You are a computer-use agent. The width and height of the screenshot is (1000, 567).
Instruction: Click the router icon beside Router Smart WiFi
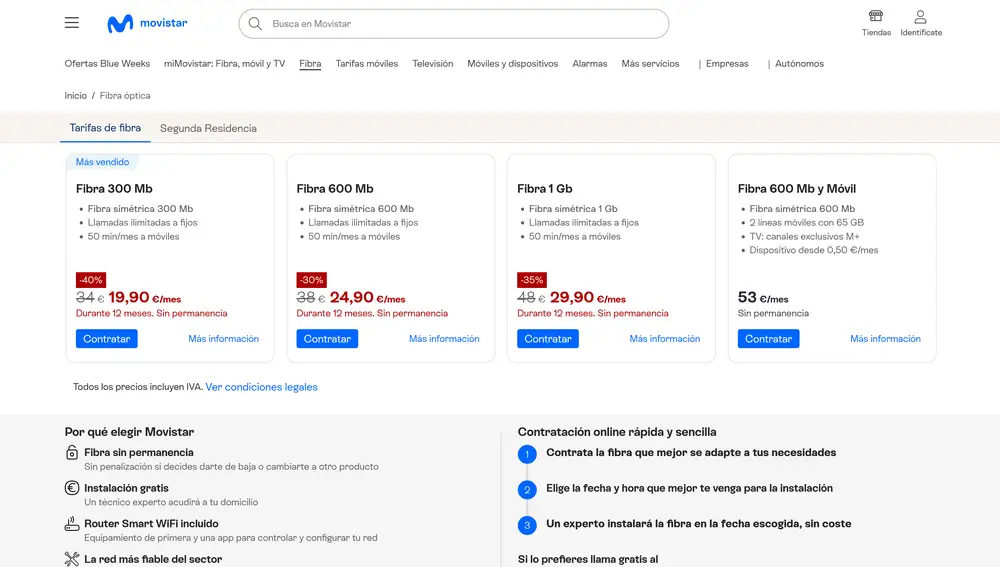pyautogui.click(x=72, y=524)
